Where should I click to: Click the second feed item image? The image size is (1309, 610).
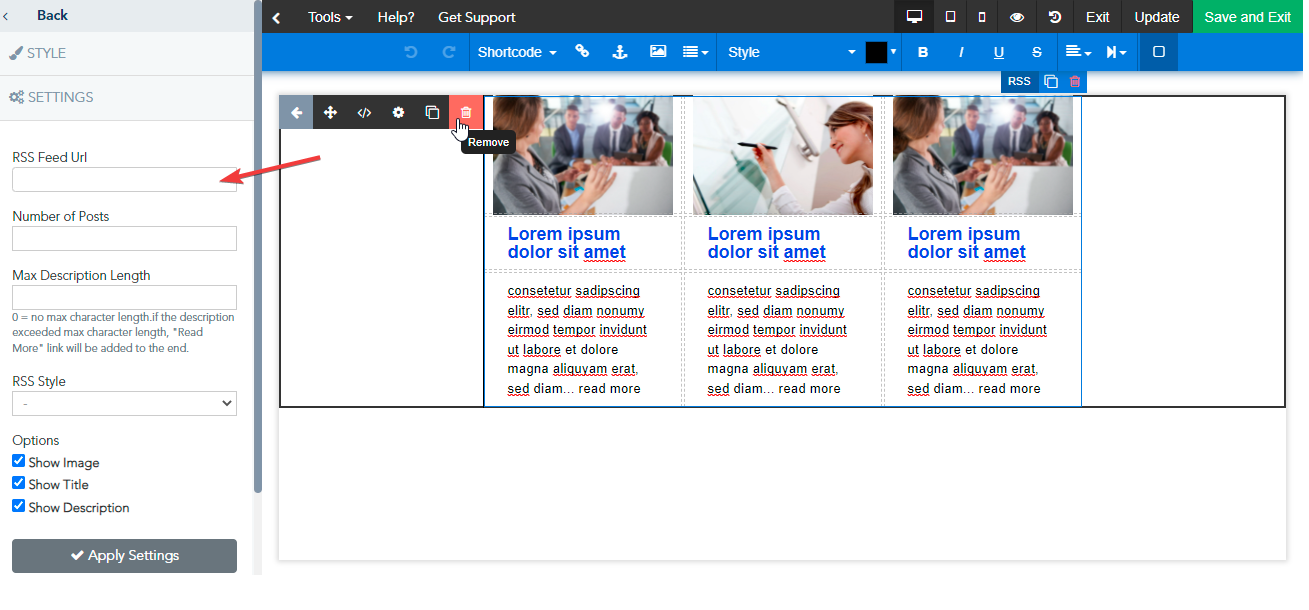tap(783, 155)
